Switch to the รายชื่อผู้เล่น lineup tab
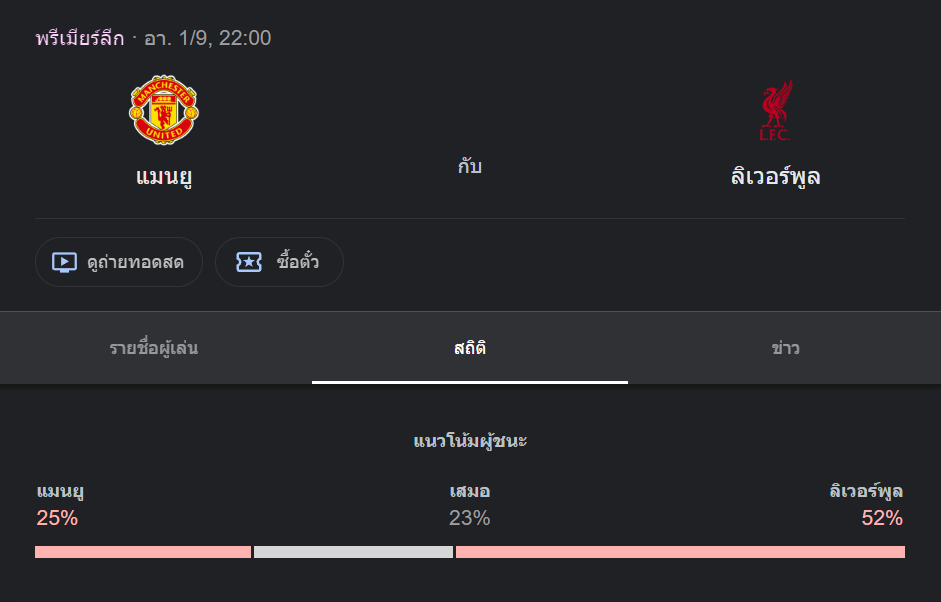The height and width of the screenshot is (602, 941). [x=154, y=348]
